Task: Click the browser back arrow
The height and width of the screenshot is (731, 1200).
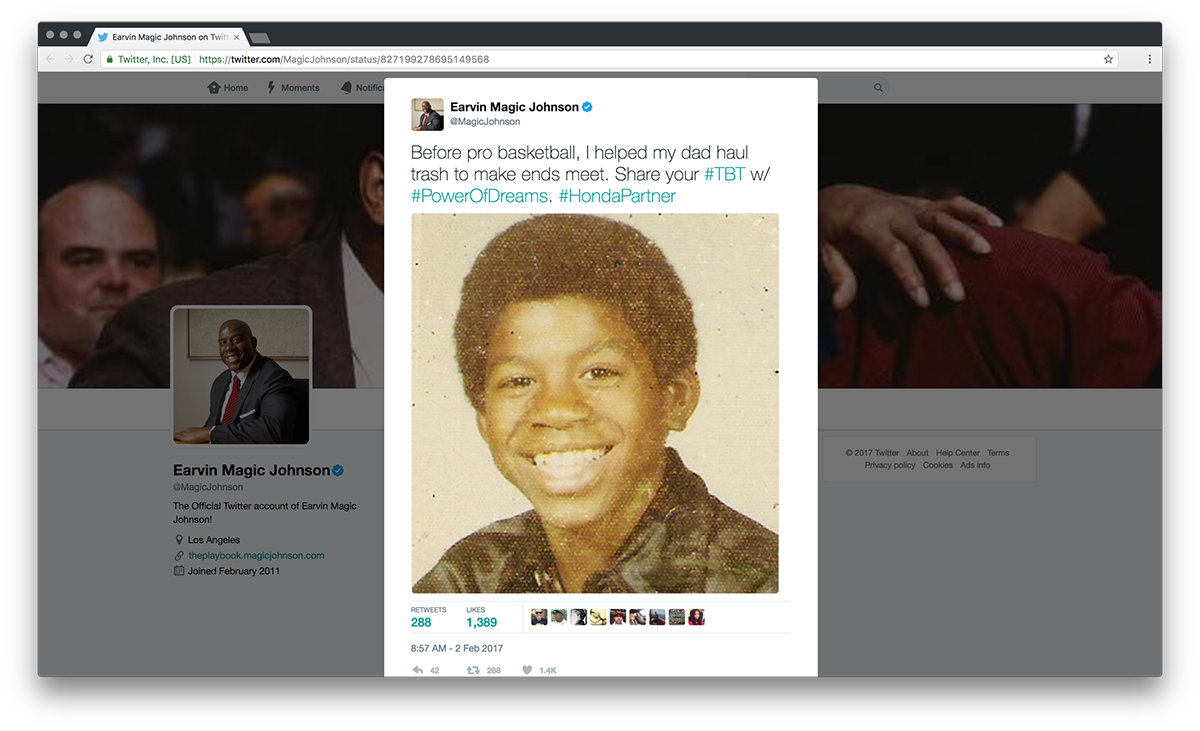Action: coord(49,59)
